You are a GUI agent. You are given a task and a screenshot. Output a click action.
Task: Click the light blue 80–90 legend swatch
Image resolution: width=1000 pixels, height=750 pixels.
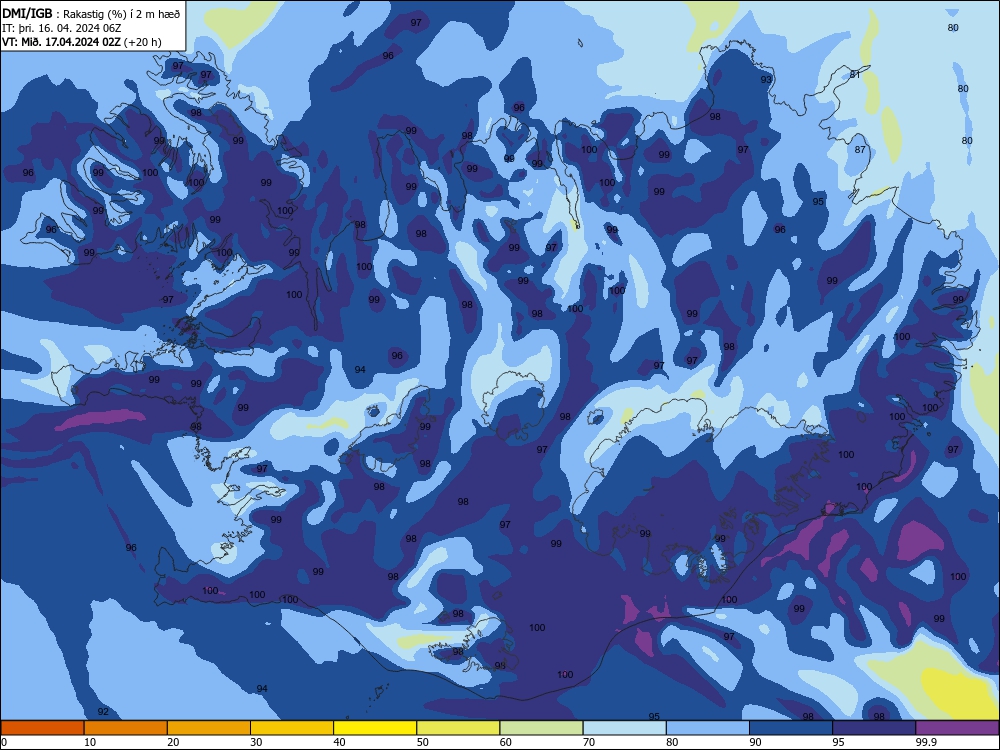click(x=708, y=728)
